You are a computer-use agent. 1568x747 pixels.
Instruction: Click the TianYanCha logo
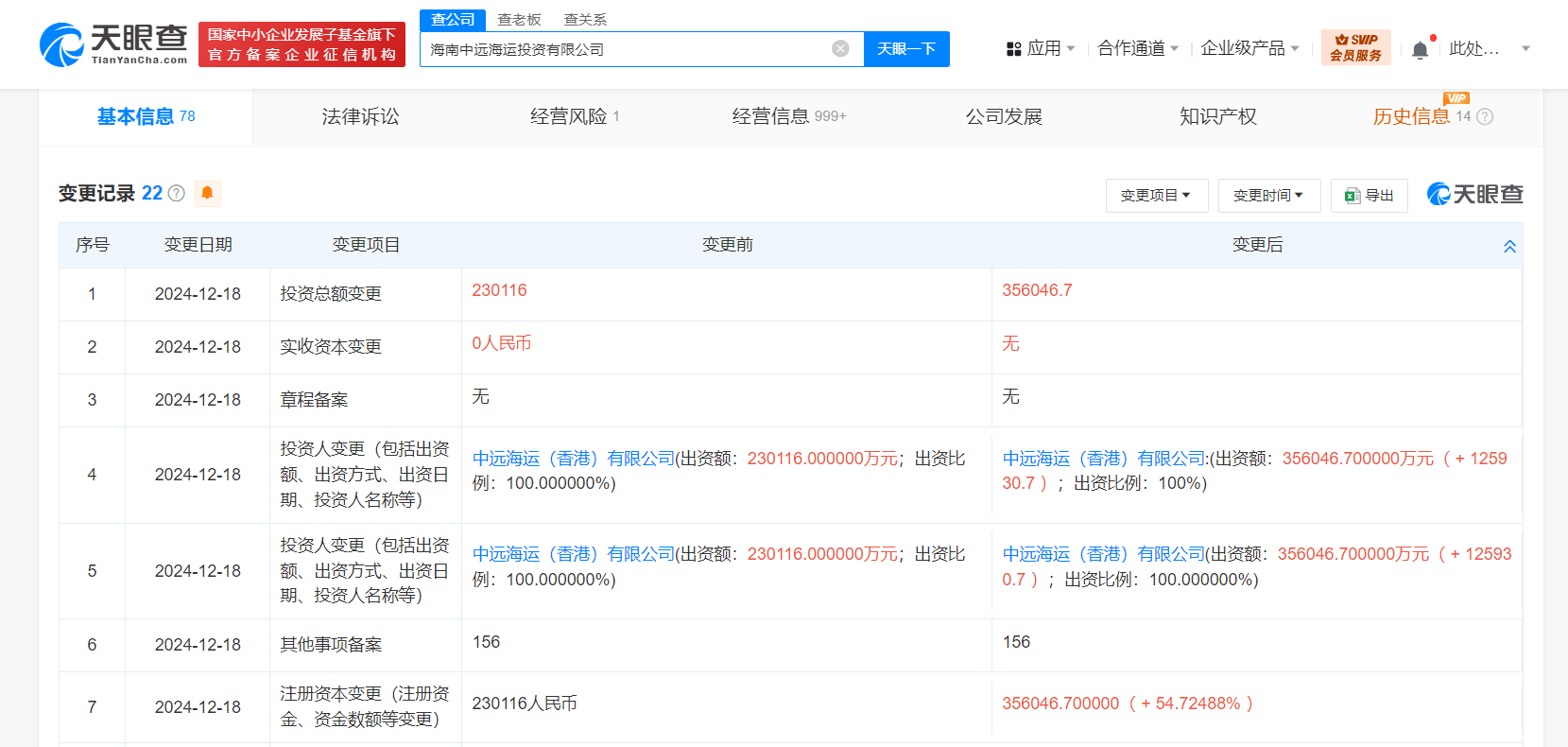113,44
